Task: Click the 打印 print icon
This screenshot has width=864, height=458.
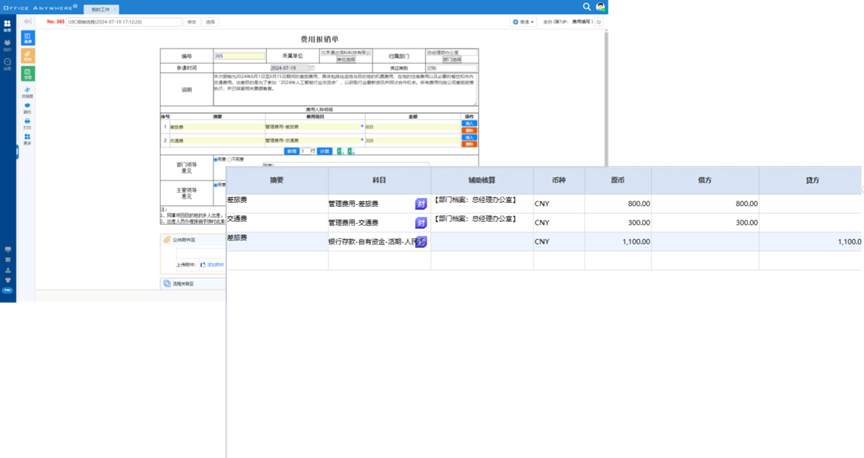Action: pos(27,122)
